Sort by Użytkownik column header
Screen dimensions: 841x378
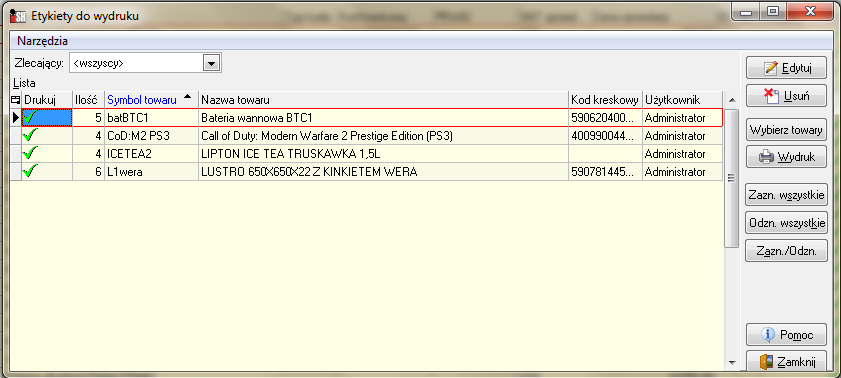coord(683,100)
